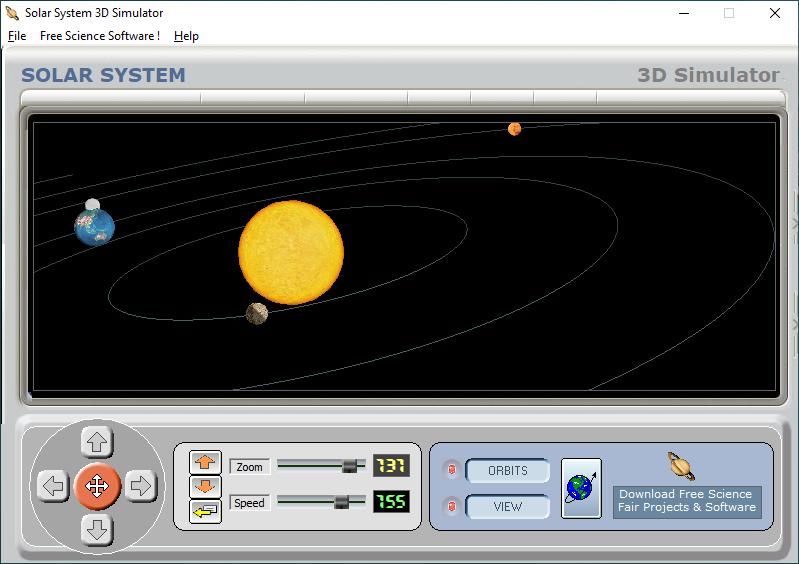Click the ORBITS button

click(508, 471)
